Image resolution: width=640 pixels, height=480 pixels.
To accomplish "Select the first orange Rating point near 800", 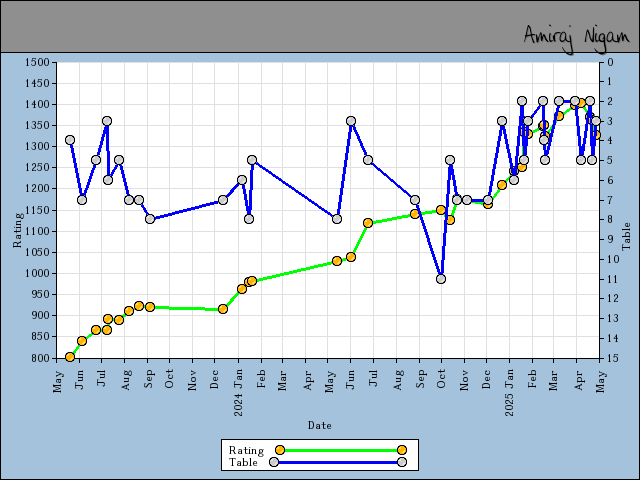I will pyautogui.click(x=70, y=357).
